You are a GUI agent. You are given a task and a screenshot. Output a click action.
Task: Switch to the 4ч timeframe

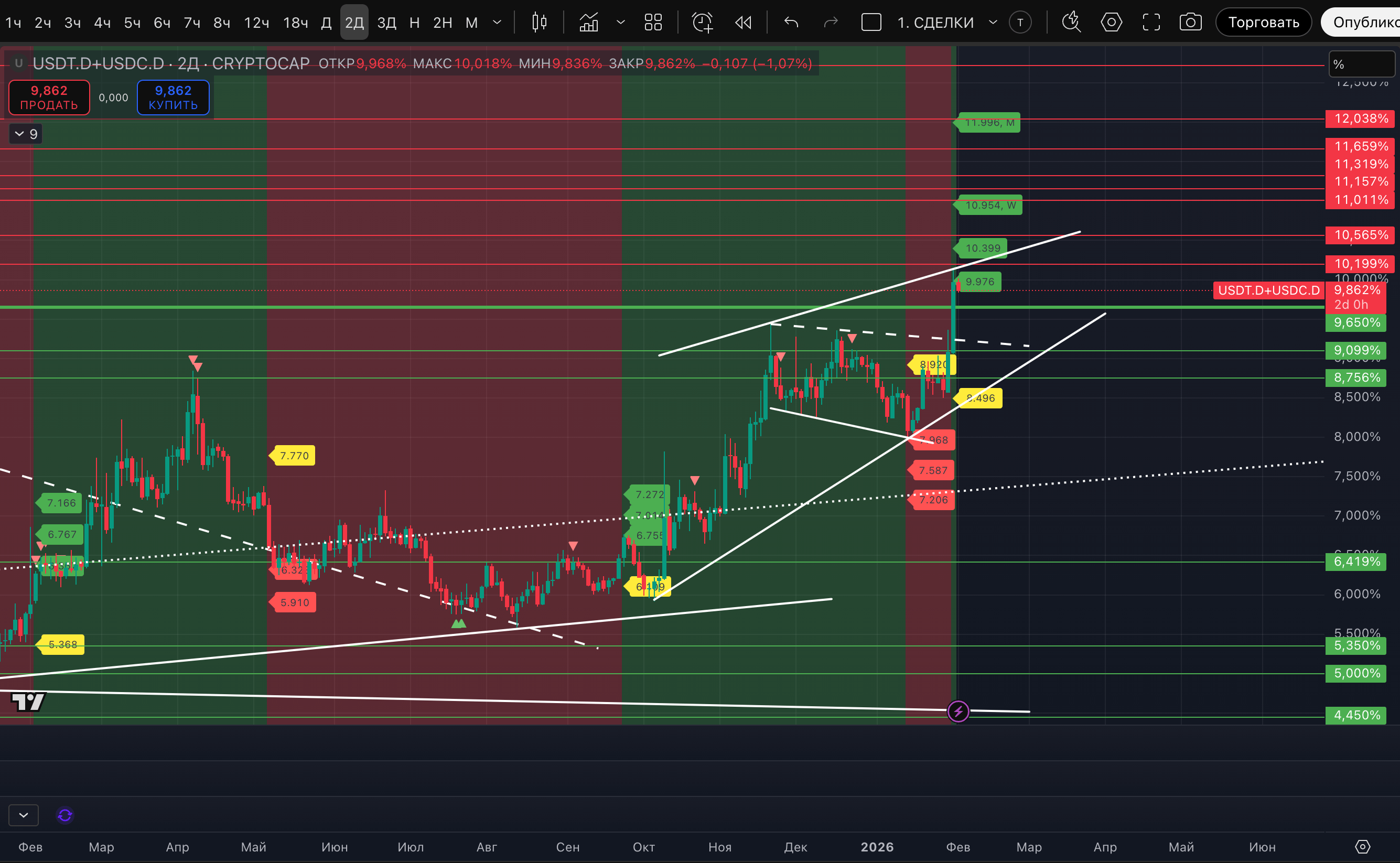102,22
